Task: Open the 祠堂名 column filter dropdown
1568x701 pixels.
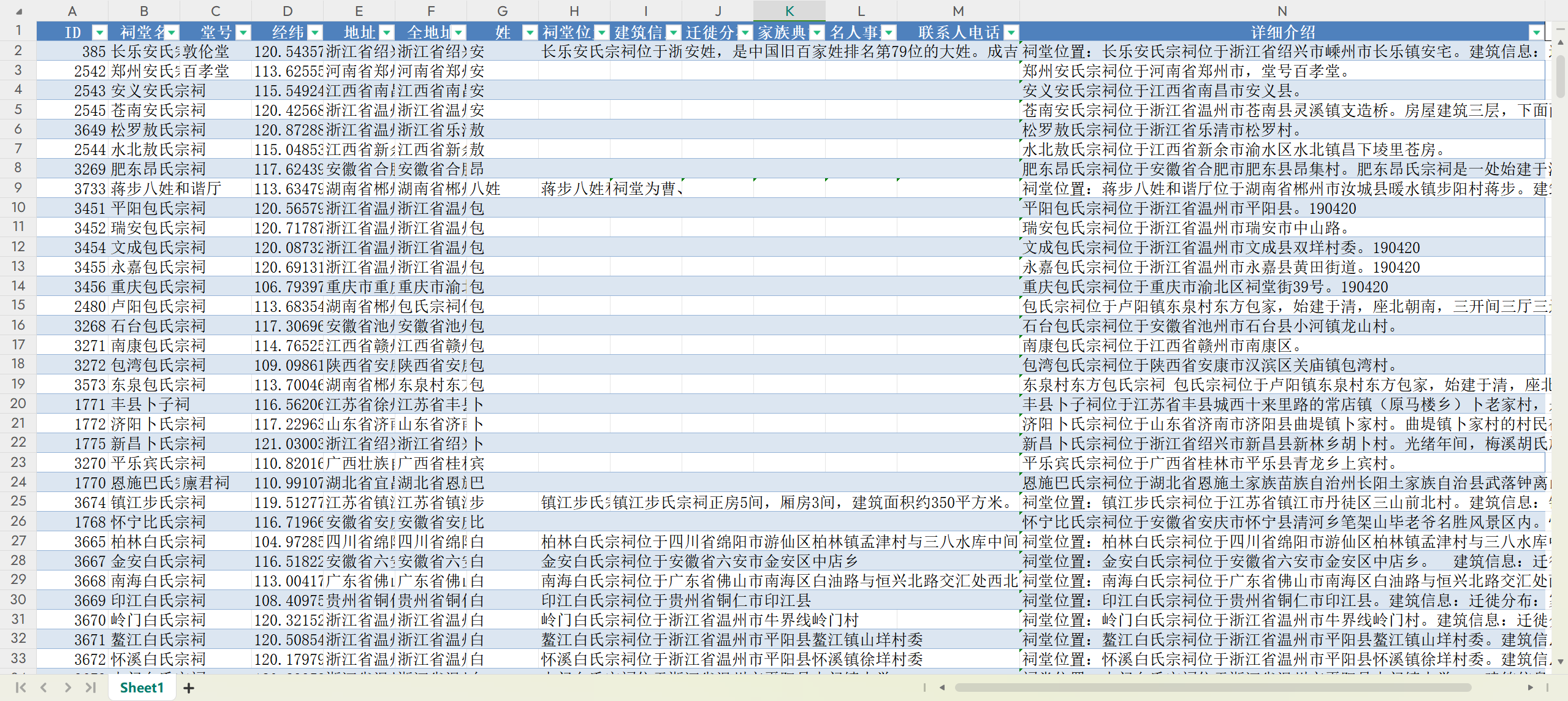Action: 172,32
